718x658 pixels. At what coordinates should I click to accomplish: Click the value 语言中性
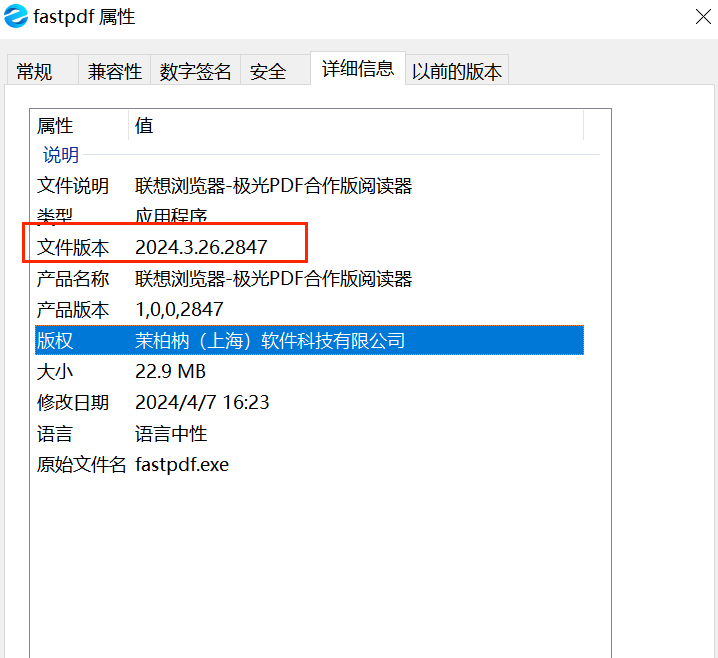coord(171,434)
